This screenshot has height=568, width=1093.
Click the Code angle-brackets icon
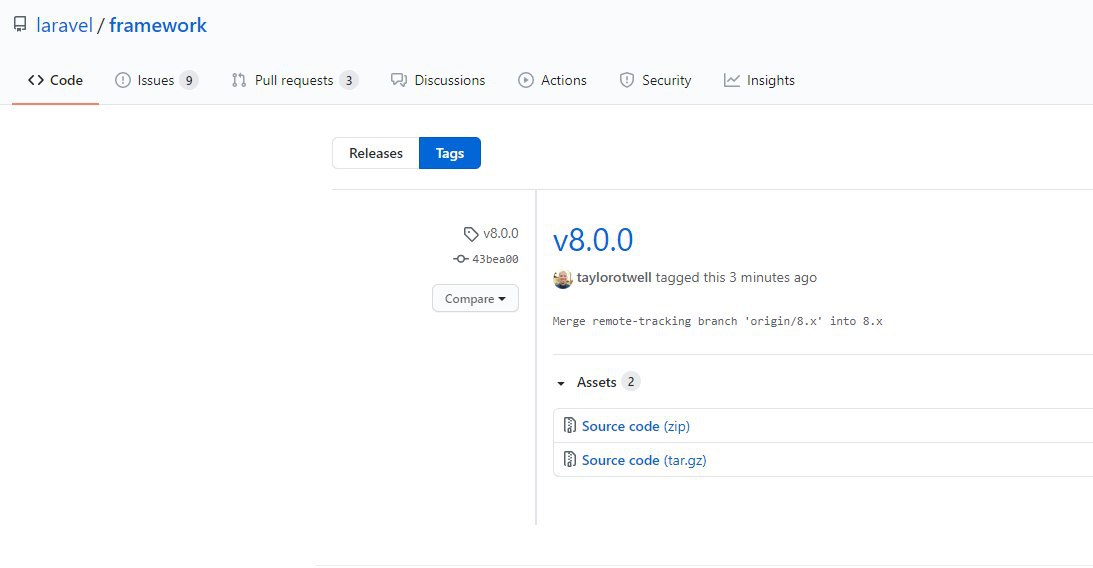pyautogui.click(x=36, y=80)
